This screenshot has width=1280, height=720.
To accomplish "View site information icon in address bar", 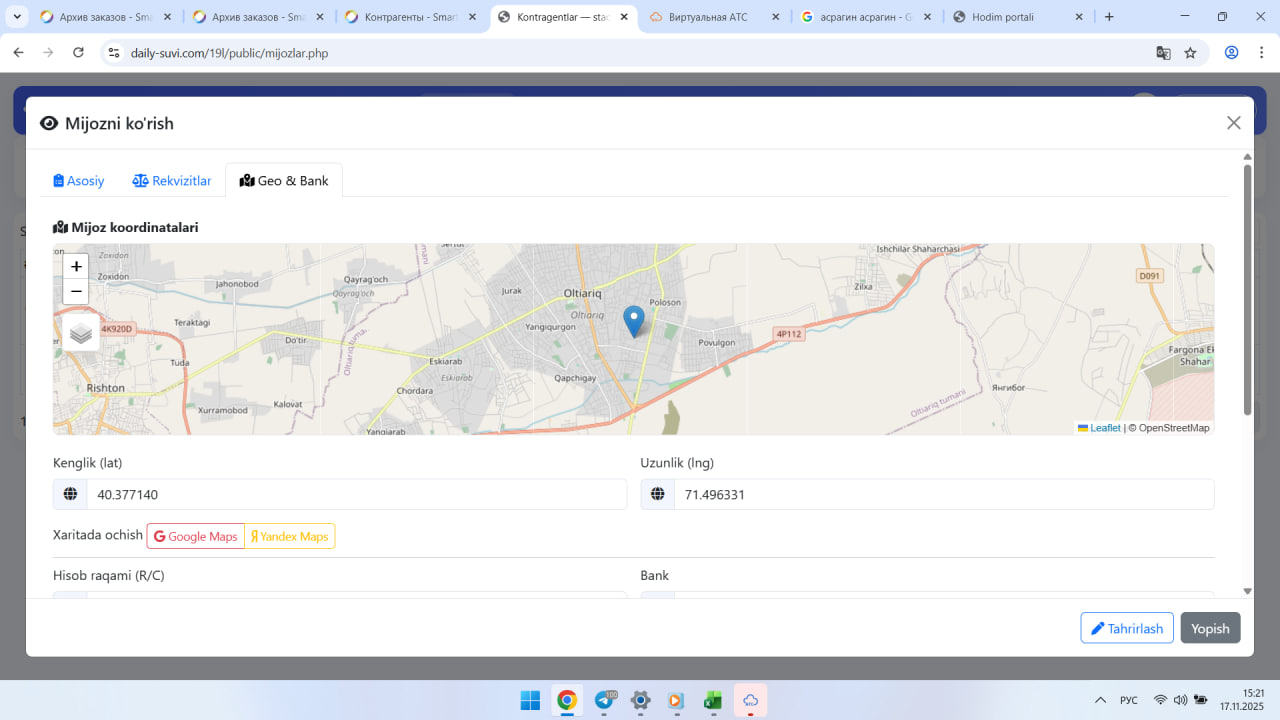I will coord(114,53).
